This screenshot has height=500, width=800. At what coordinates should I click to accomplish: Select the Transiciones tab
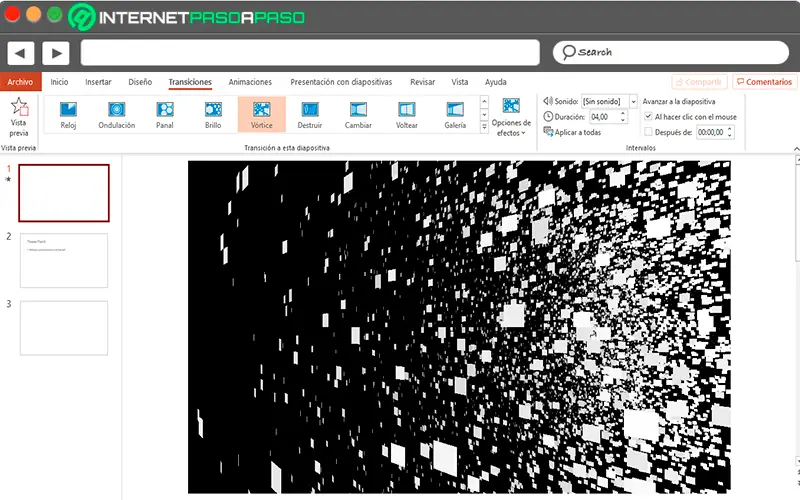[x=190, y=82]
